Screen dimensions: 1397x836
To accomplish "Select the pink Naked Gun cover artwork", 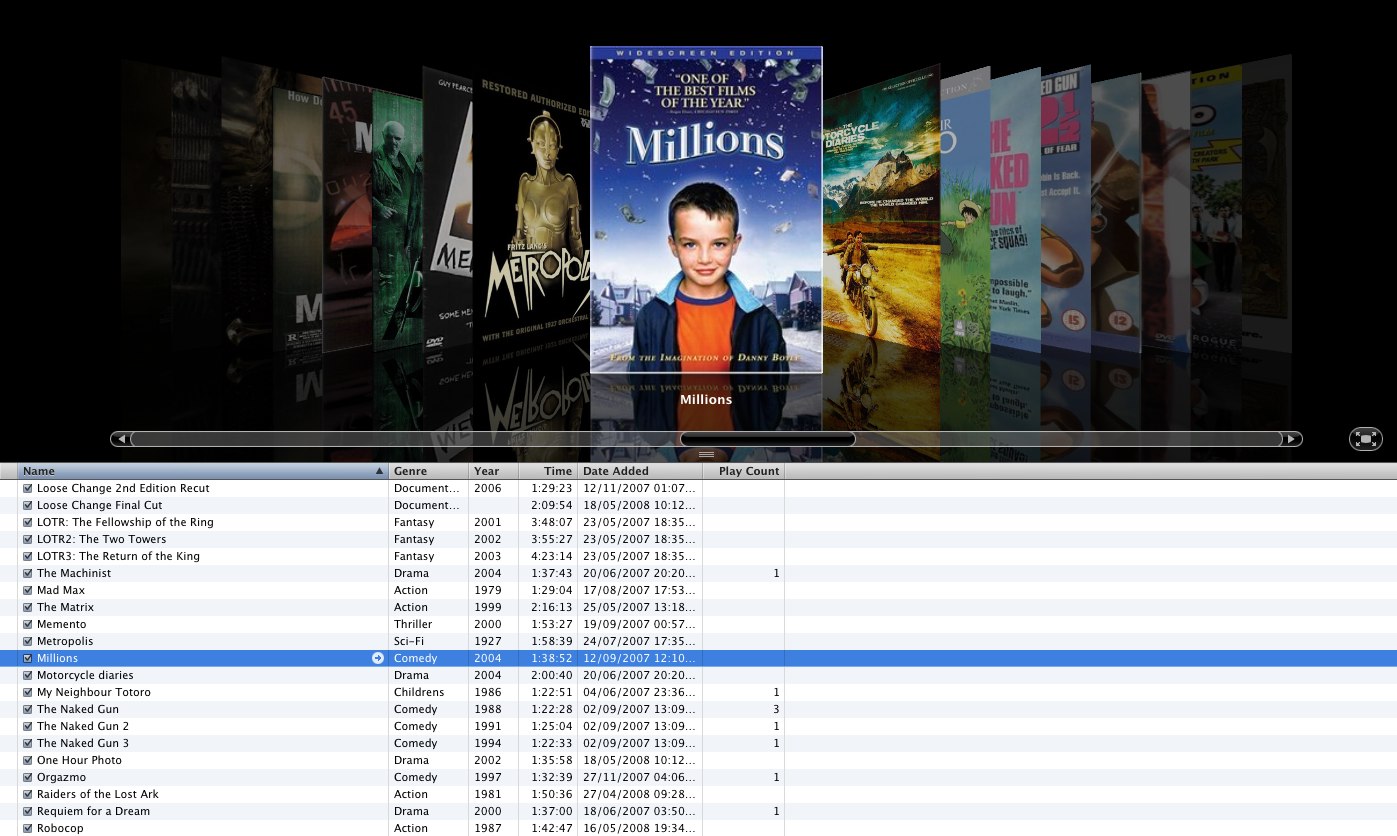I will (1015, 210).
